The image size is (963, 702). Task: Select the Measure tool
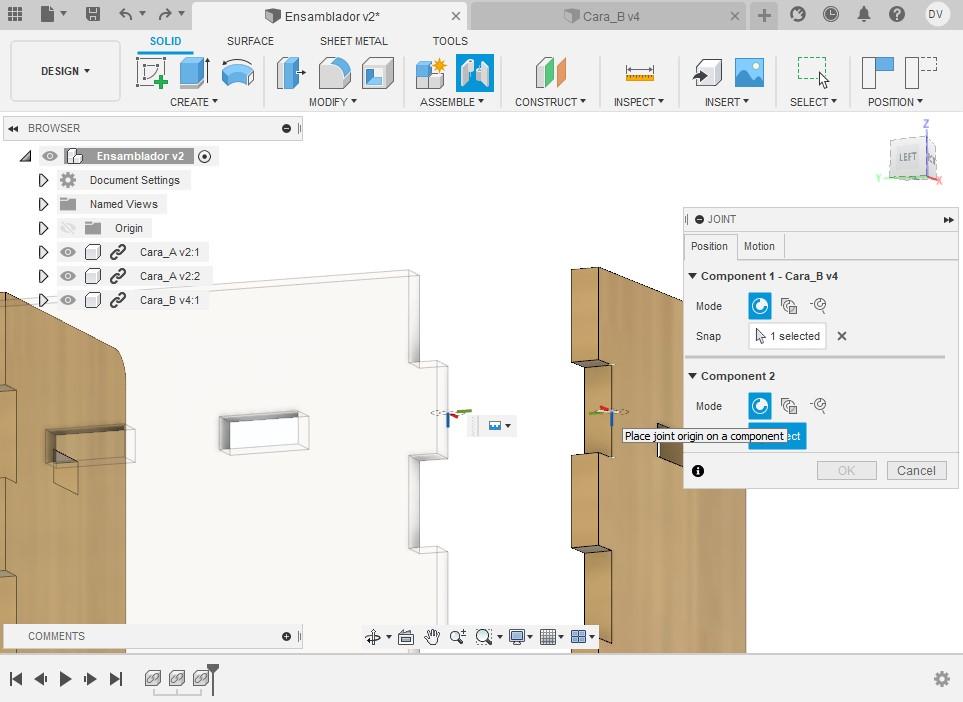[x=639, y=72]
